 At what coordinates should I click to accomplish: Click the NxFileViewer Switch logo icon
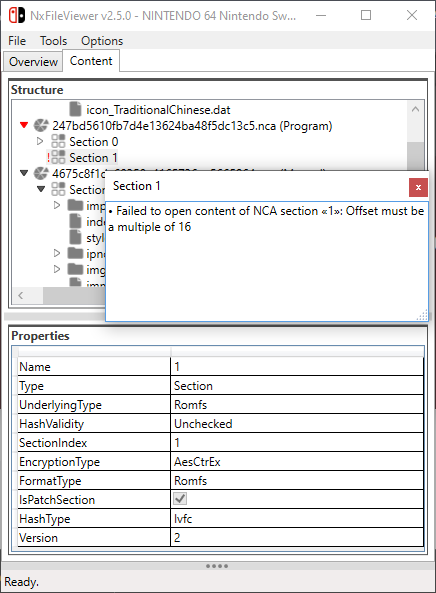[17, 15]
